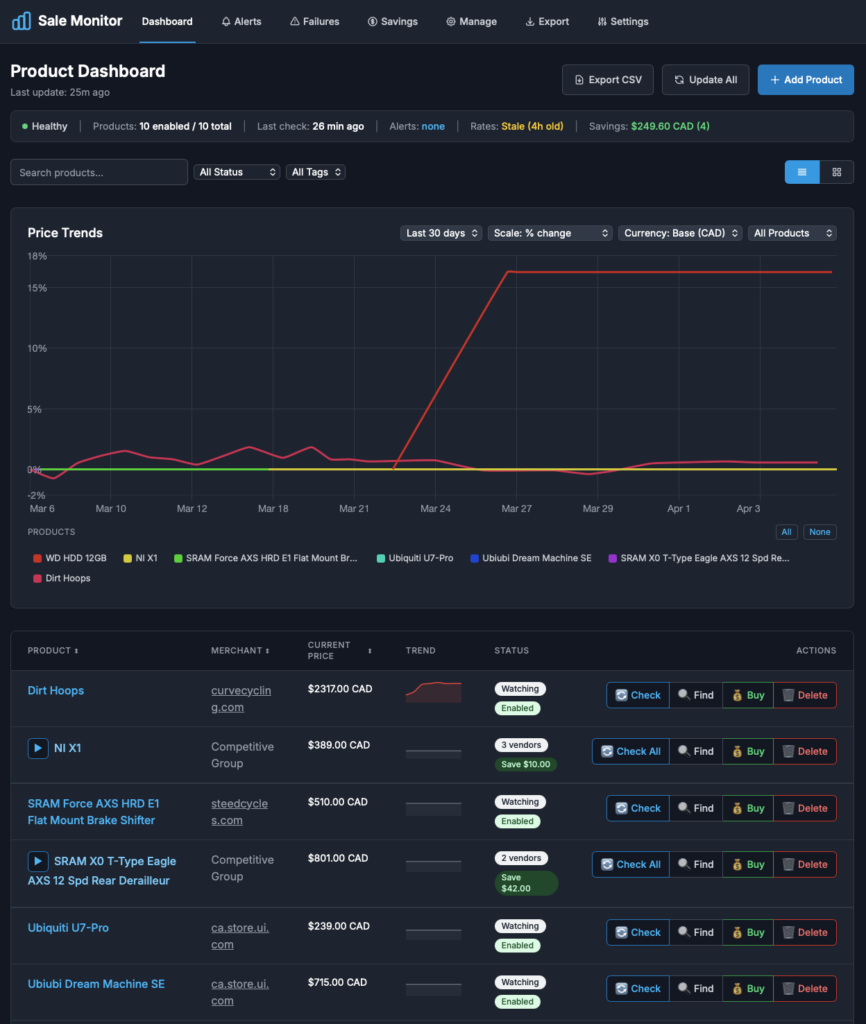Open the Last 30 days date range dropdown
This screenshot has width=866, height=1024.
[441, 232]
